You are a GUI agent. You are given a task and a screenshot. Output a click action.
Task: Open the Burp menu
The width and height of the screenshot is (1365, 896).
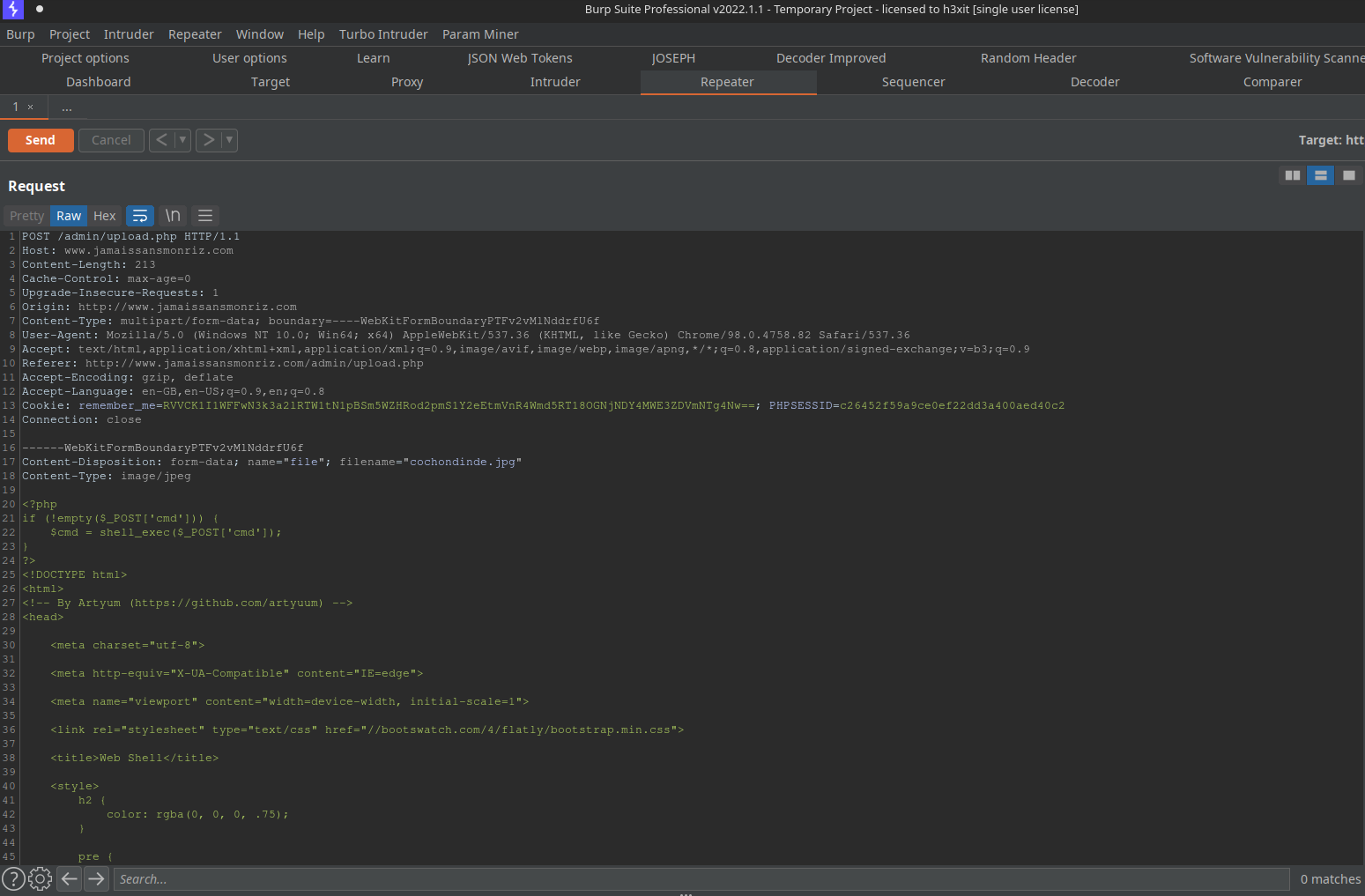coord(20,34)
